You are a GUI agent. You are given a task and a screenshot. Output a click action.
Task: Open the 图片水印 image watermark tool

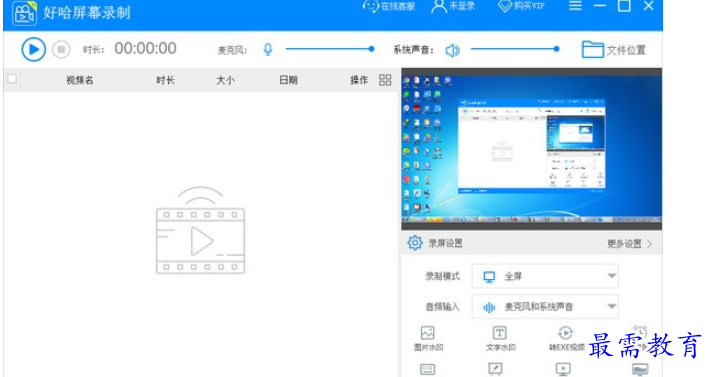coord(428,339)
